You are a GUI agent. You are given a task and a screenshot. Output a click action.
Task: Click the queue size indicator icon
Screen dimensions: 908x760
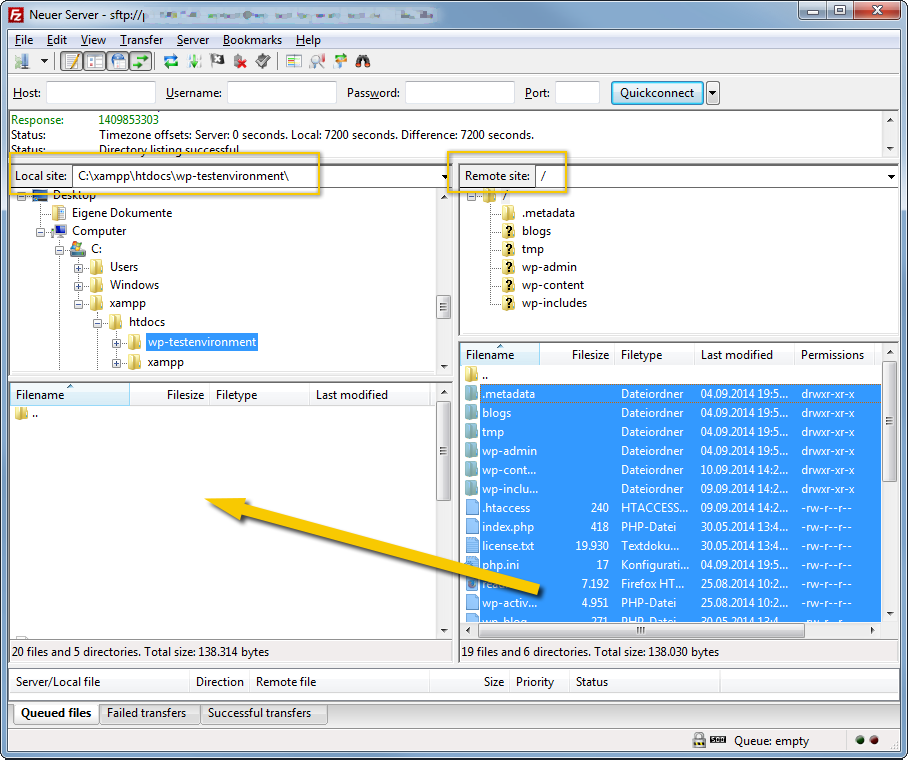(x=718, y=740)
